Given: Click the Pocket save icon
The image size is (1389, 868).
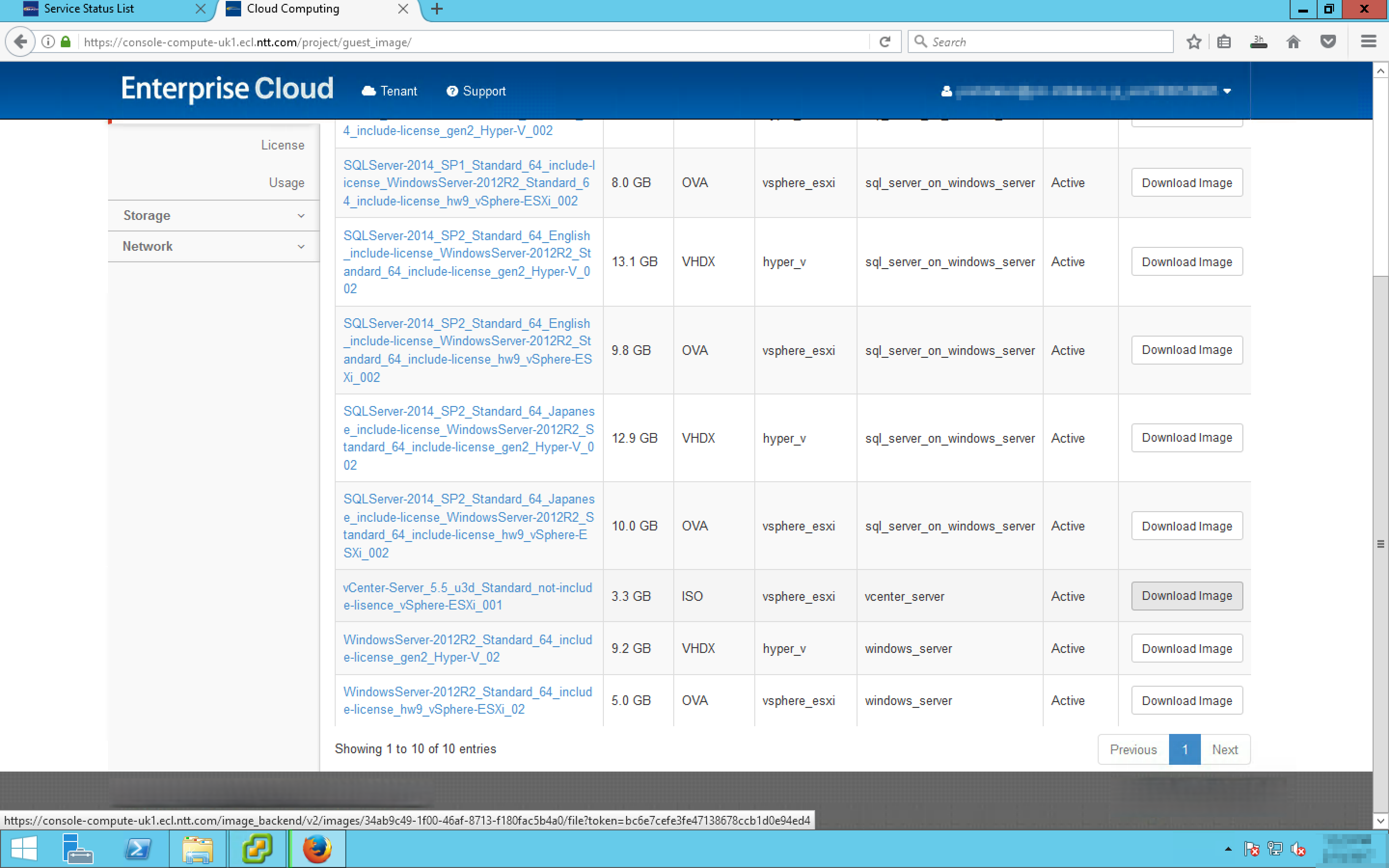Looking at the screenshot, I should coord(1328,42).
